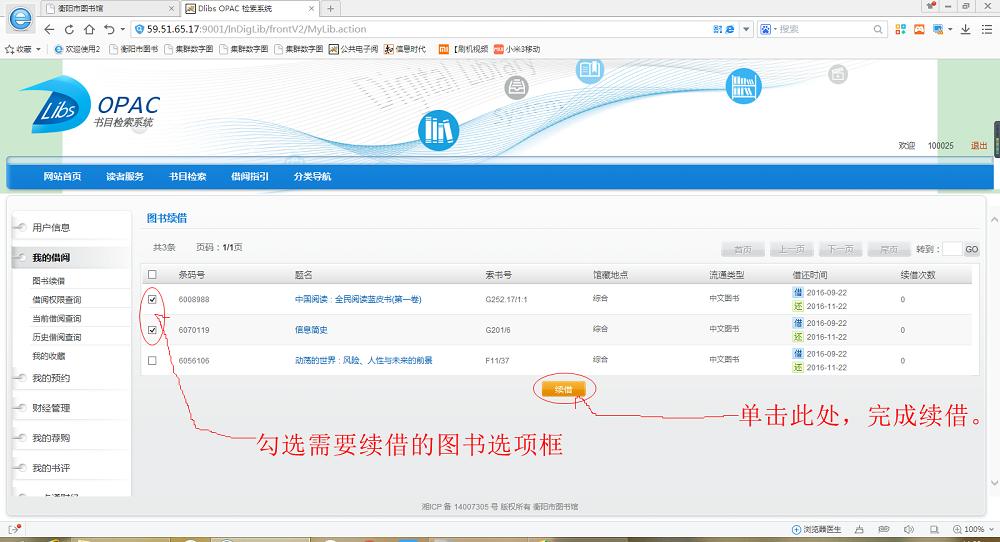Select 我的收藏 in the sidebar
1000x542 pixels.
point(48,356)
